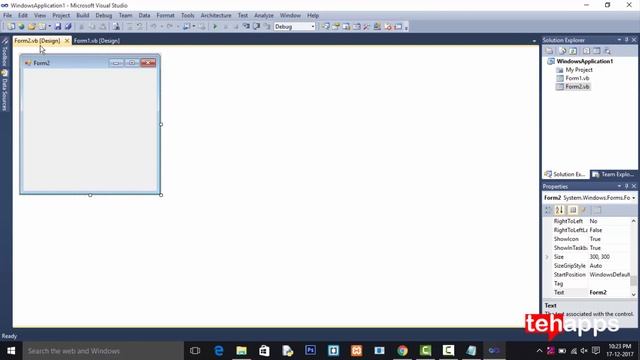Click Refresh icon in Solution Explorer toolbar
Image resolution: width=640 pixels, height=360 pixels.
tap(573, 51)
